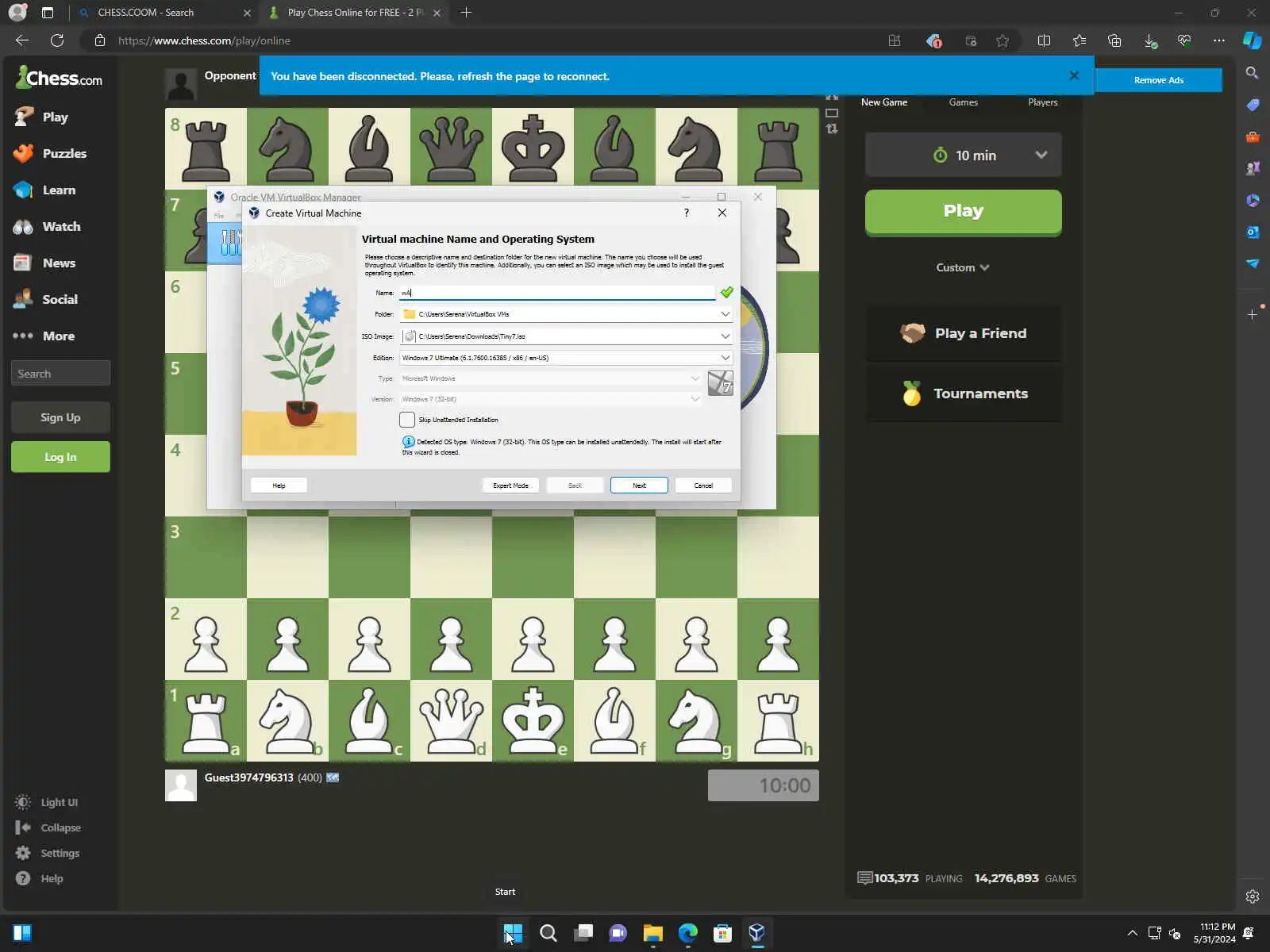Open taskbar Search
1270x952 pixels.
coord(548,933)
